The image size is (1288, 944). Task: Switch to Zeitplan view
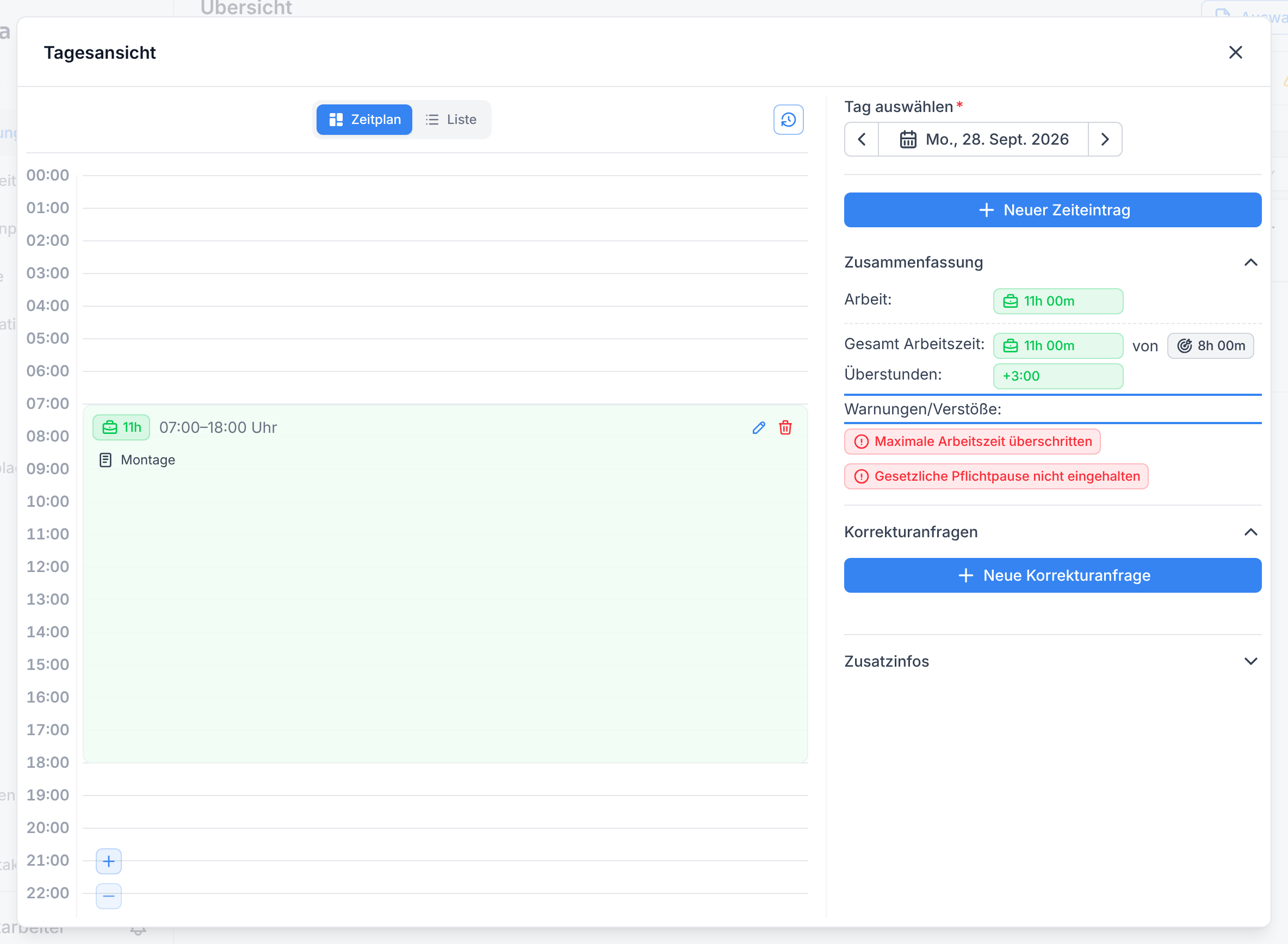click(364, 120)
